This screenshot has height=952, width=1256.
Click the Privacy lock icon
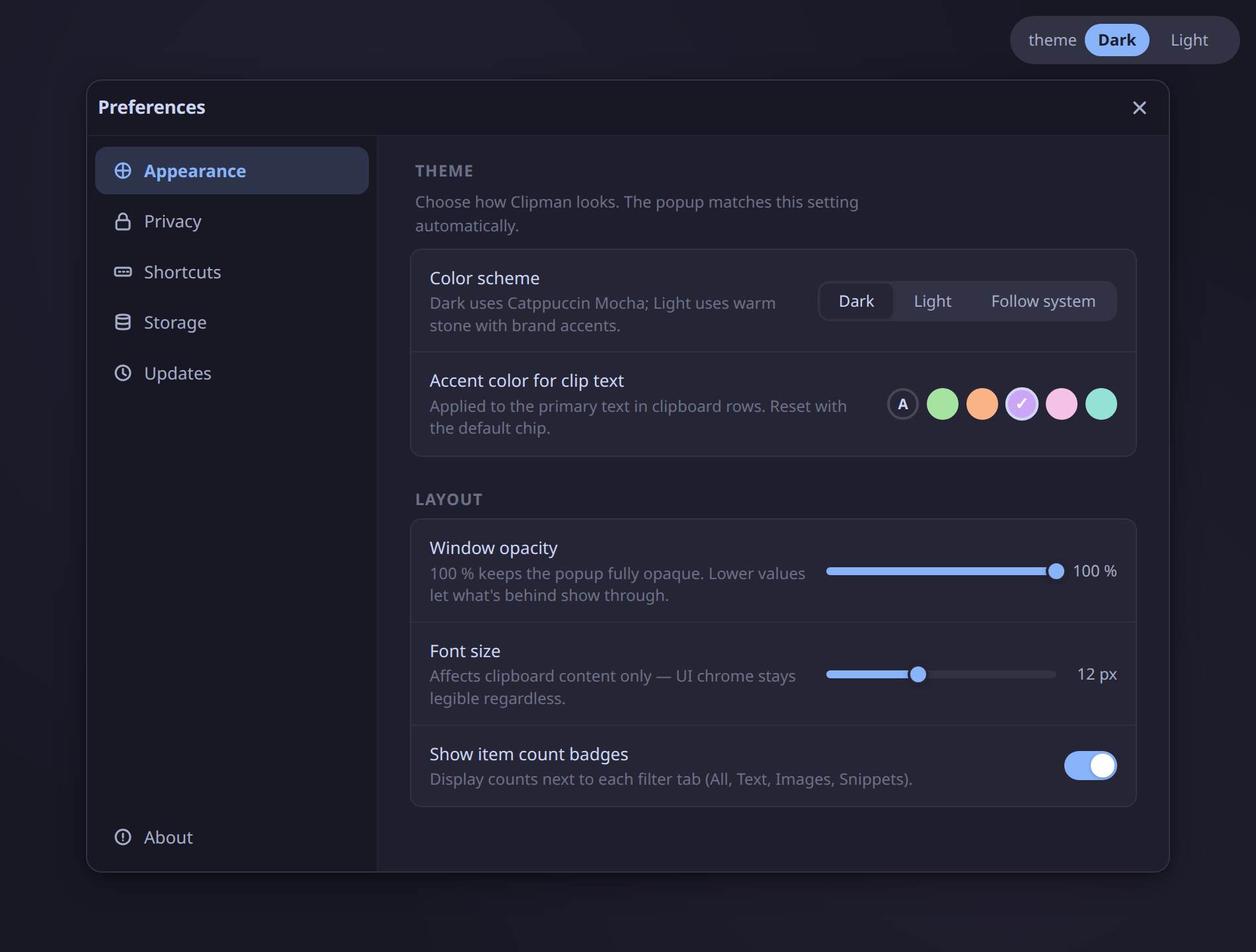pos(123,221)
